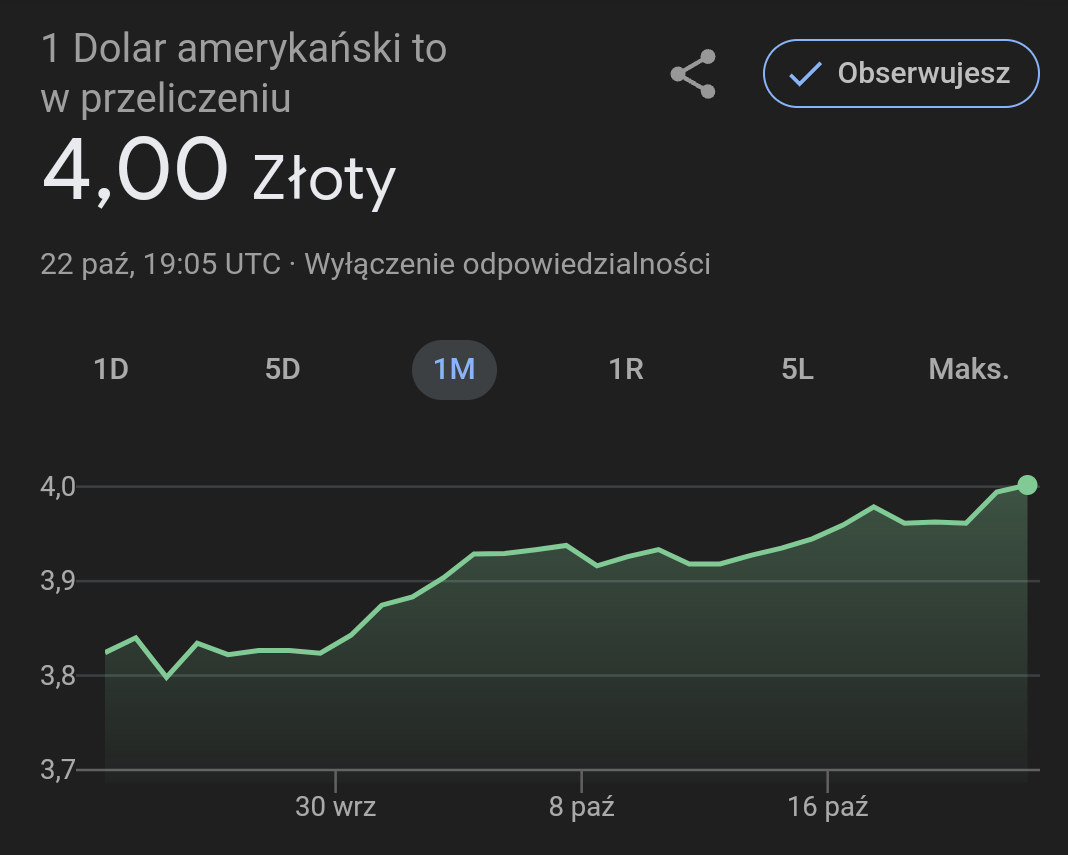Image resolution: width=1068 pixels, height=855 pixels.
Task: Click the '1 Dolar amerykański to' heading
Action: (x=244, y=49)
